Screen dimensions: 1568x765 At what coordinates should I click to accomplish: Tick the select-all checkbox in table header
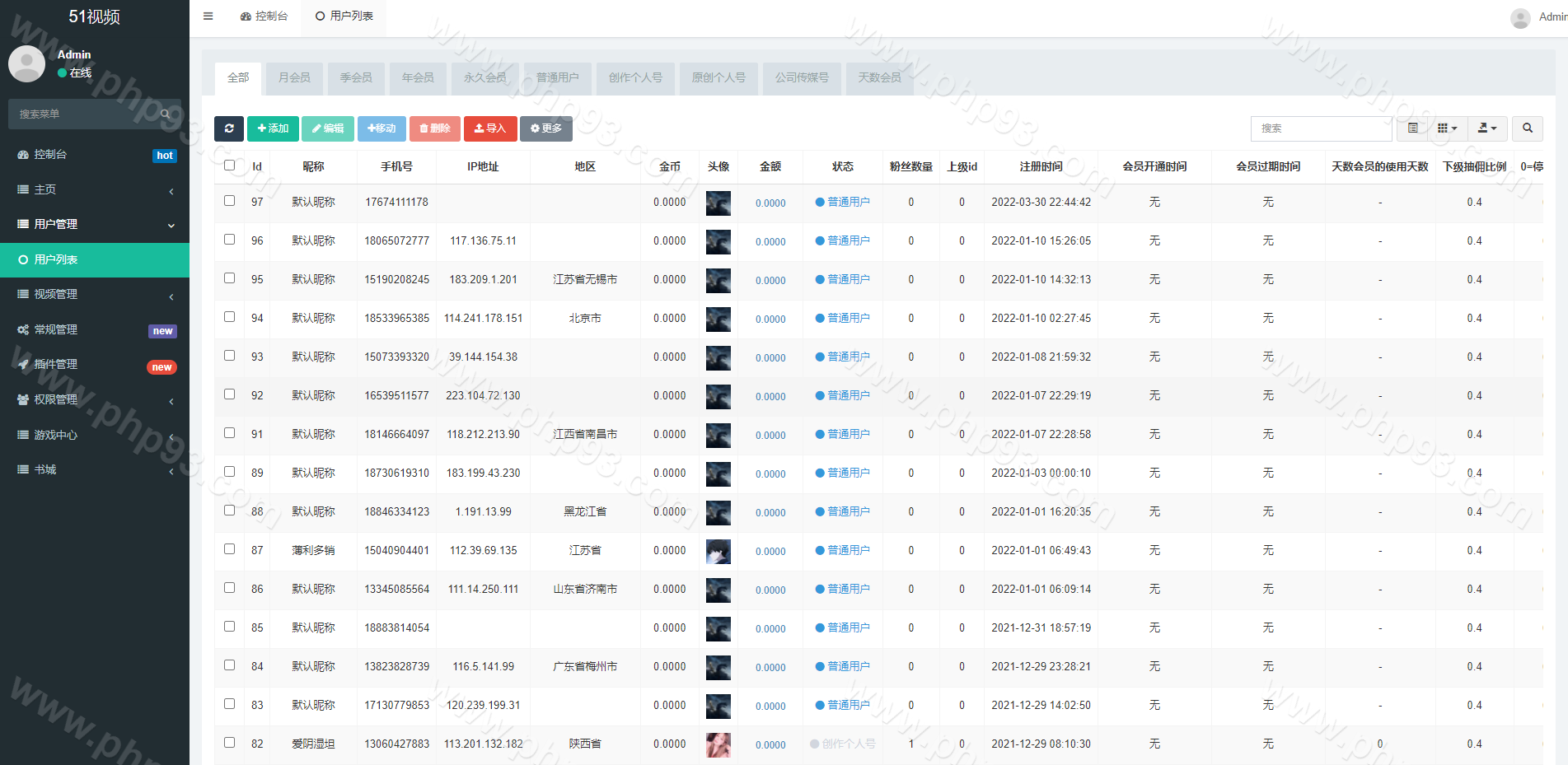pyautogui.click(x=230, y=166)
